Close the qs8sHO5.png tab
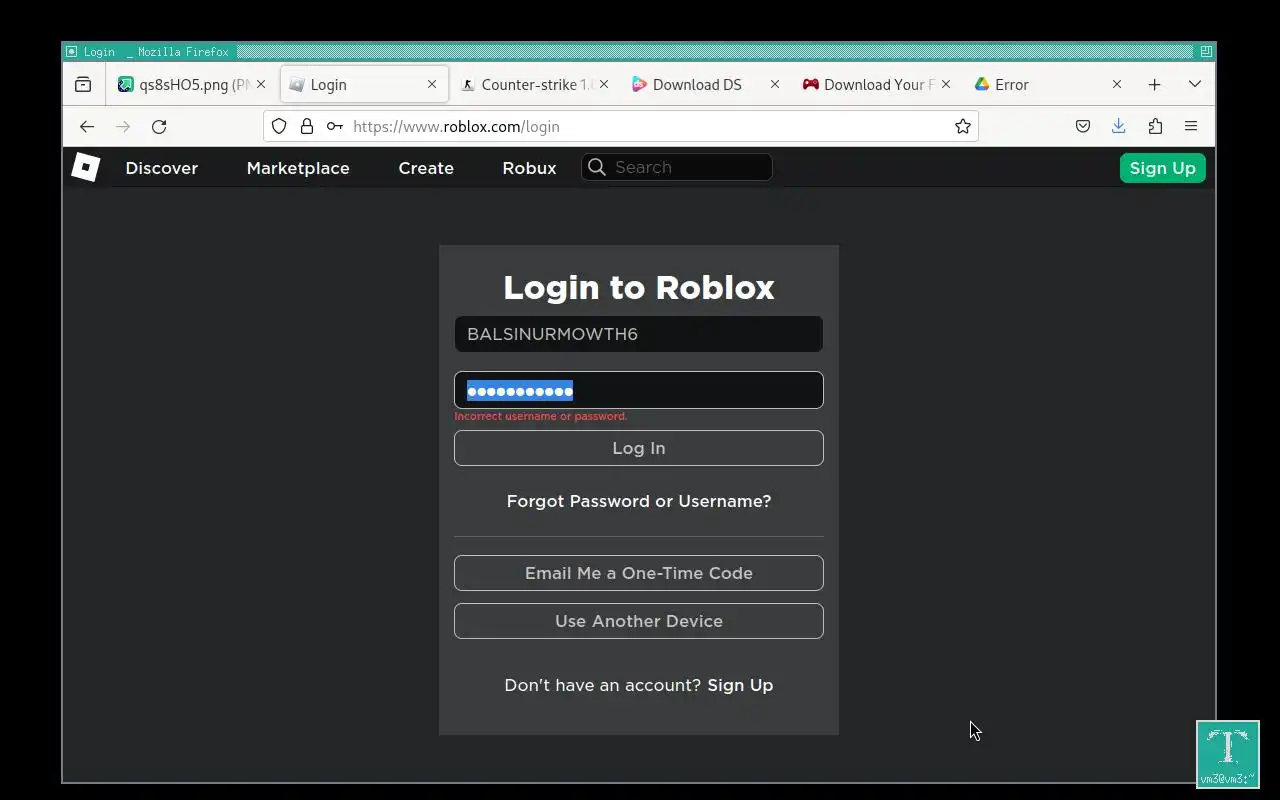The height and width of the screenshot is (800, 1280). pyautogui.click(x=261, y=85)
